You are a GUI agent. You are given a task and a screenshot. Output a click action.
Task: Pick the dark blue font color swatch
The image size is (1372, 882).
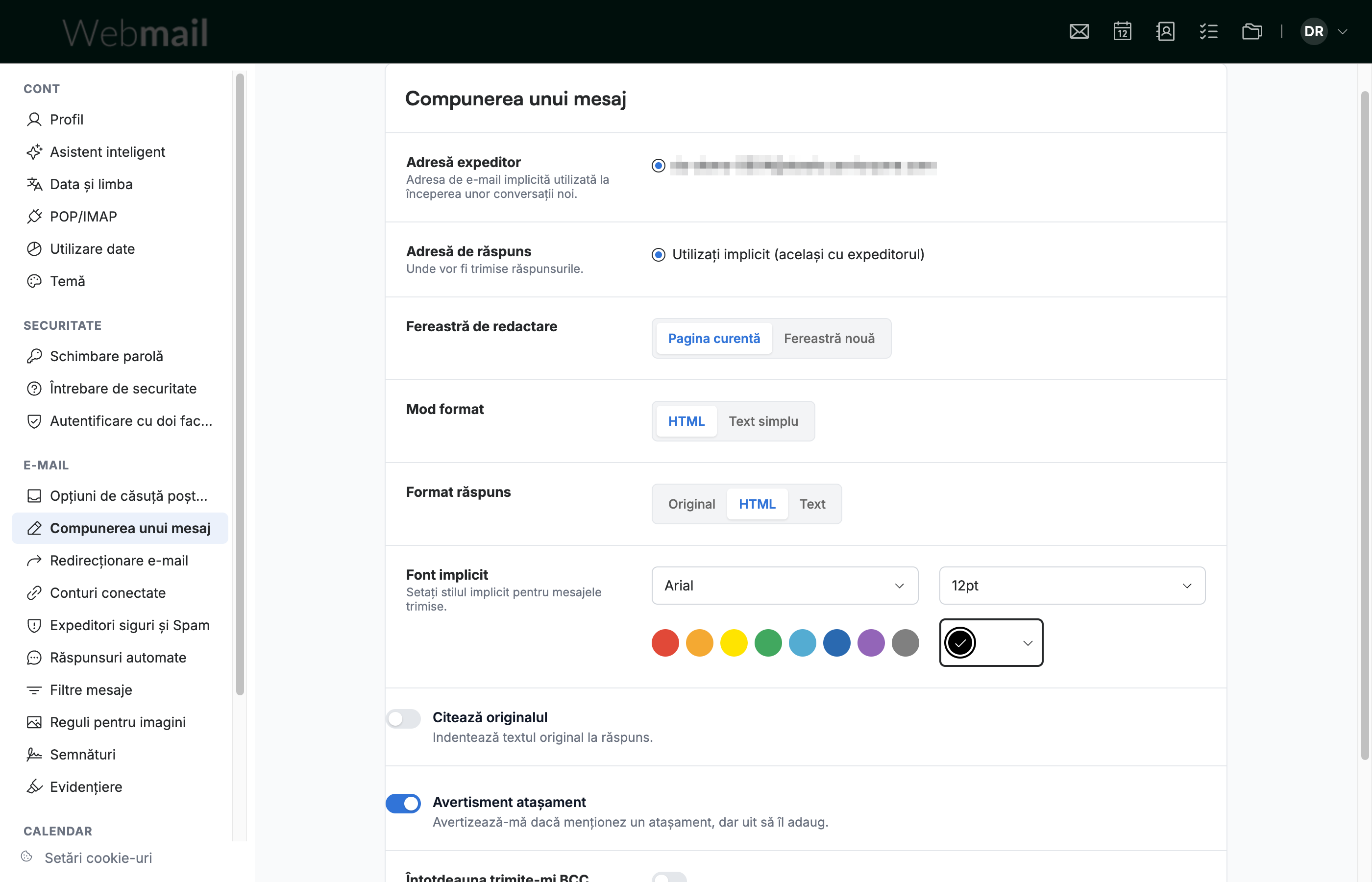(837, 642)
